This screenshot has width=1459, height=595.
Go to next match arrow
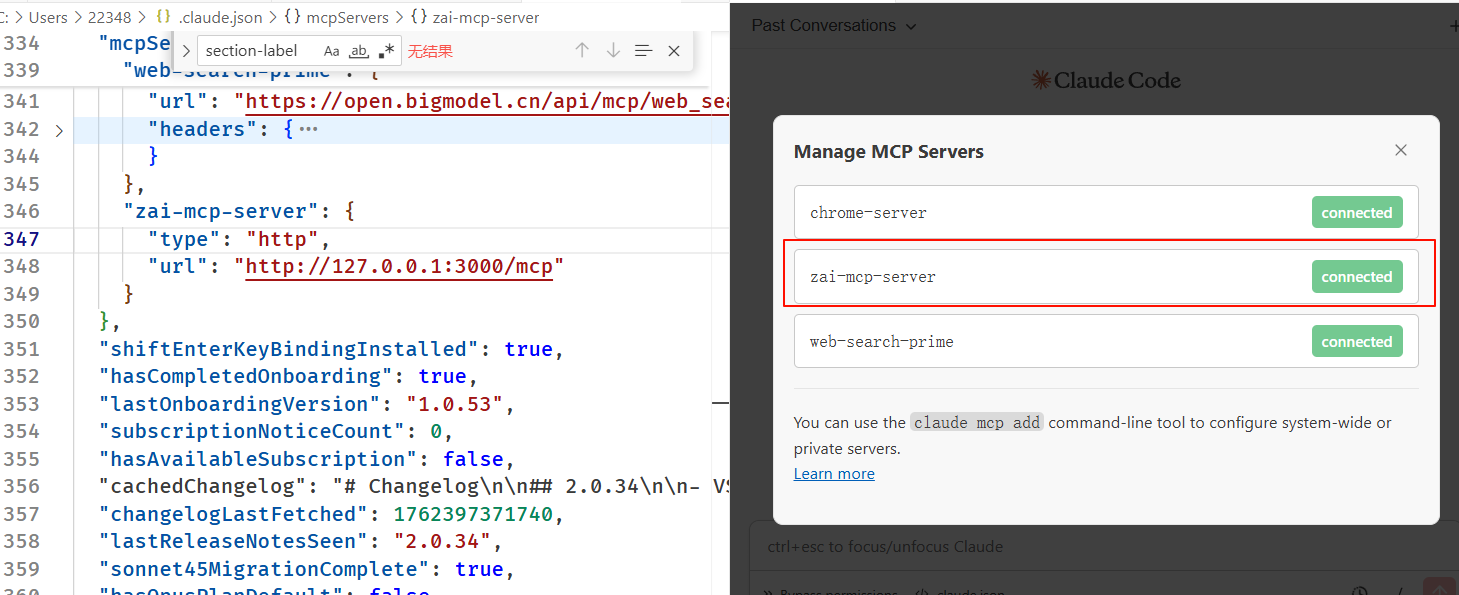[x=613, y=51]
